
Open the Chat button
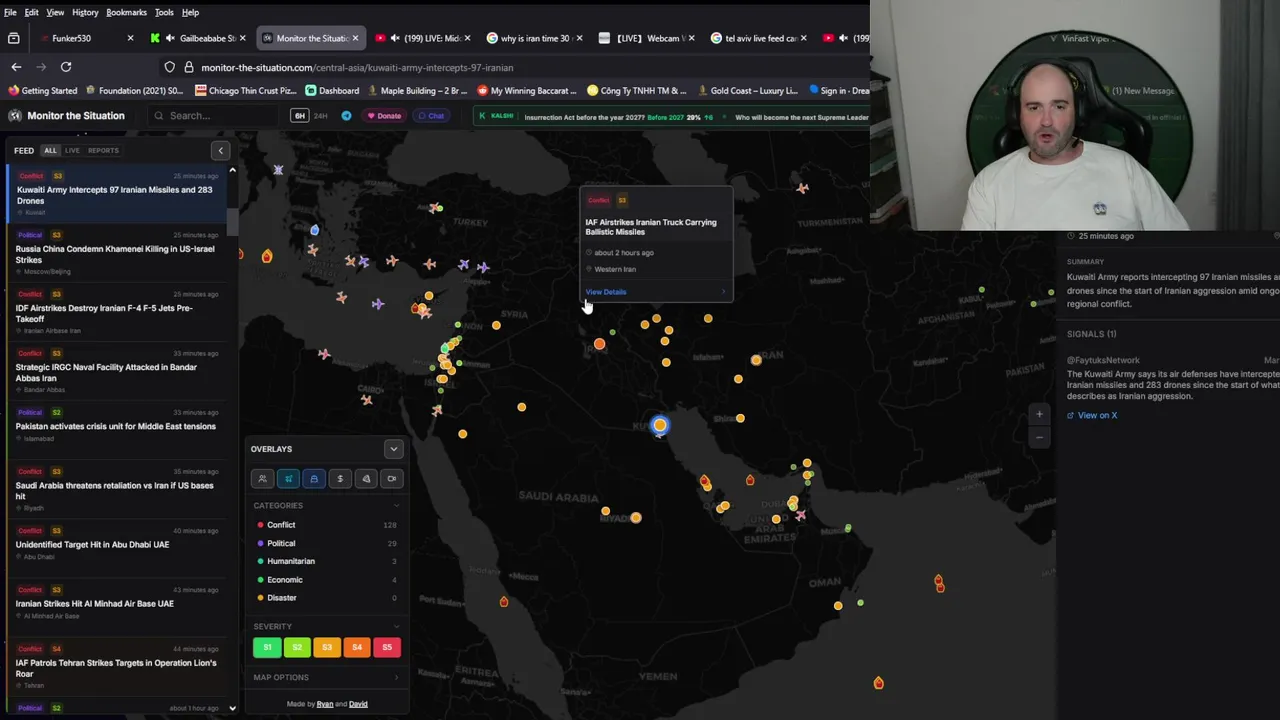tap(431, 116)
